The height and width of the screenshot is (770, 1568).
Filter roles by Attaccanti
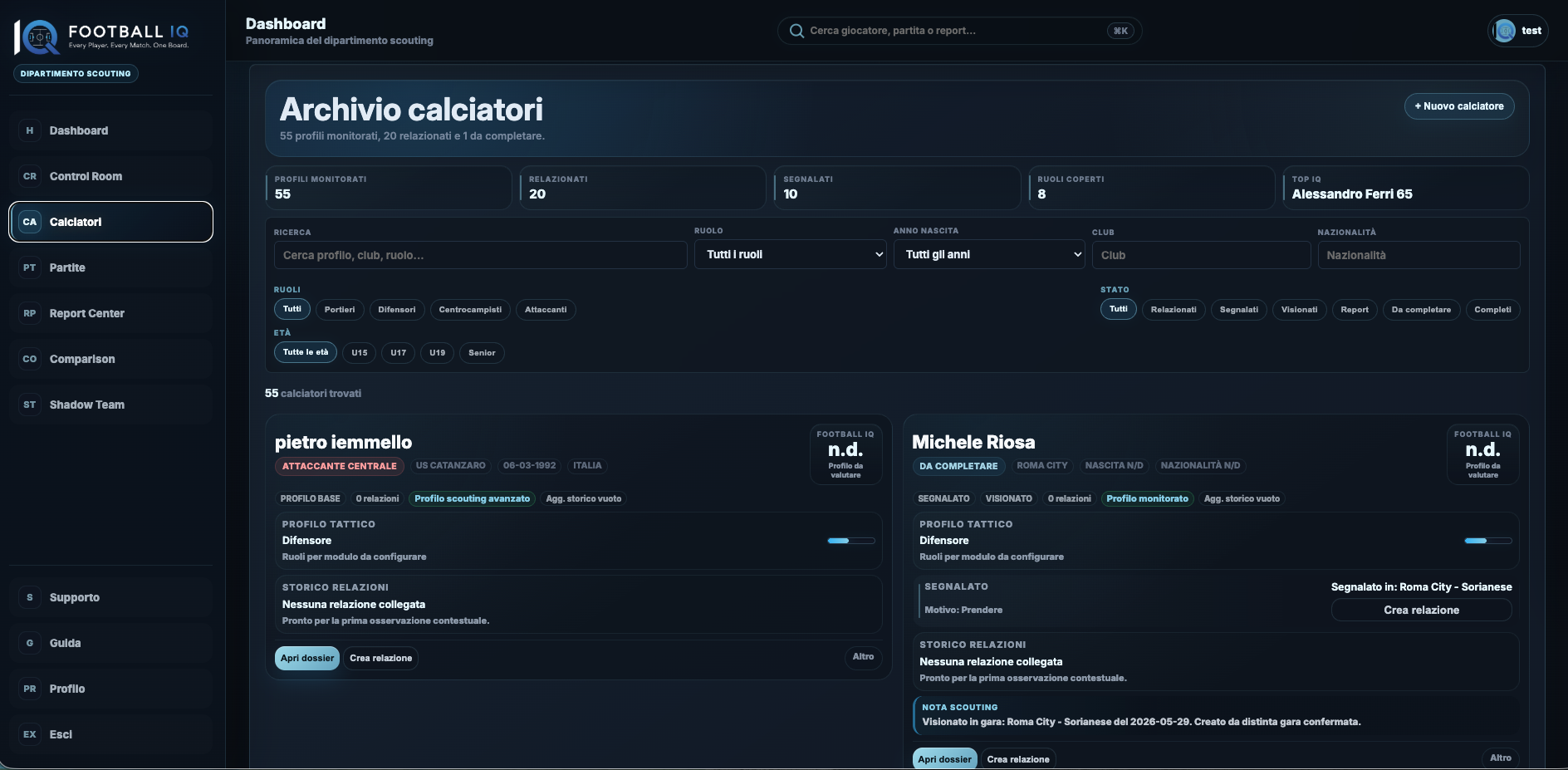tap(546, 310)
